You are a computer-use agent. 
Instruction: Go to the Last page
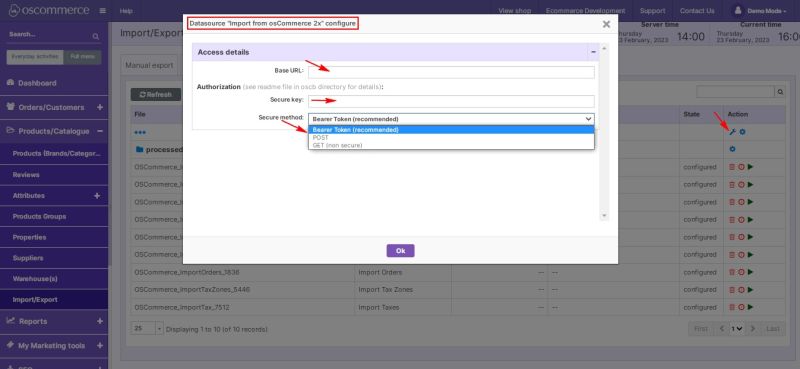click(x=773, y=329)
